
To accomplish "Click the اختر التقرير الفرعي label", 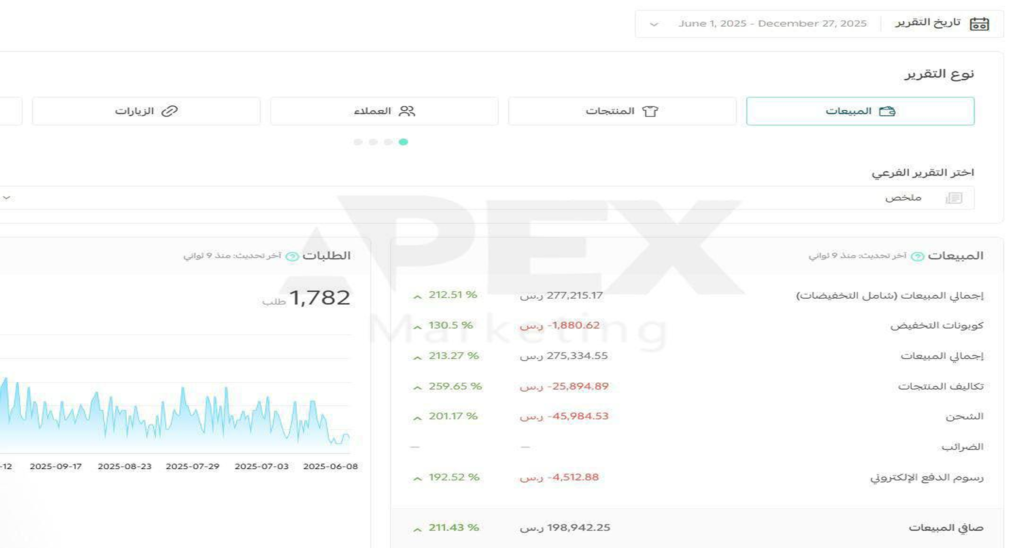I will 923,173.
